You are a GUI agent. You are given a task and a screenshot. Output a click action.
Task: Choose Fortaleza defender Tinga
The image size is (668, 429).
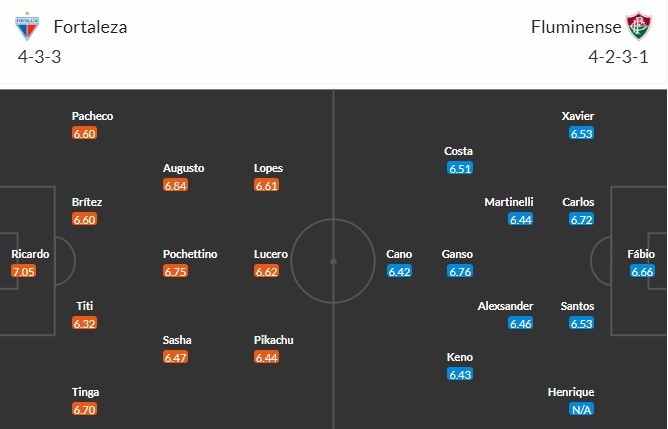click(86, 392)
